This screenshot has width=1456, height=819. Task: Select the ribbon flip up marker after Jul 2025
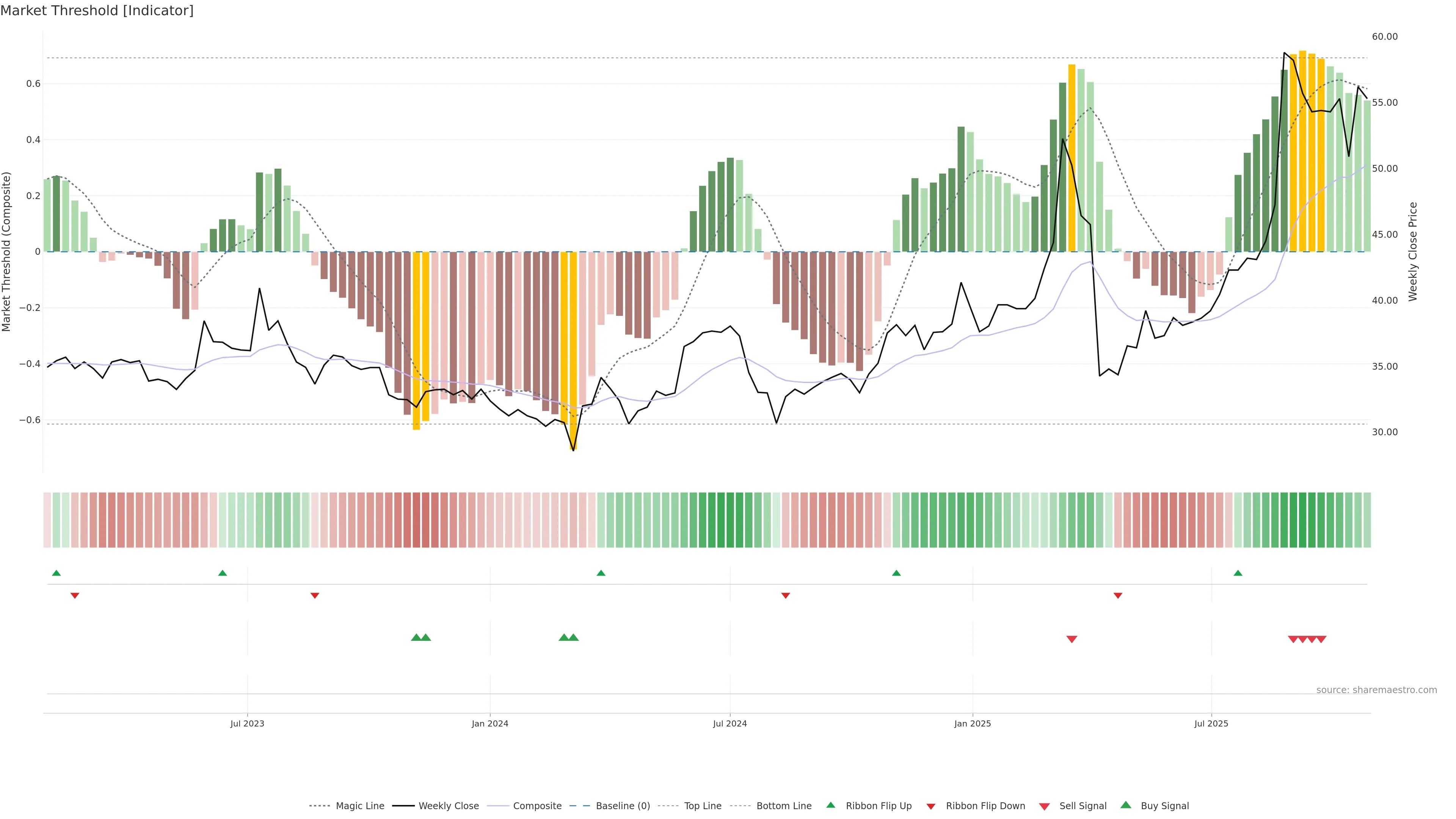[x=1238, y=573]
